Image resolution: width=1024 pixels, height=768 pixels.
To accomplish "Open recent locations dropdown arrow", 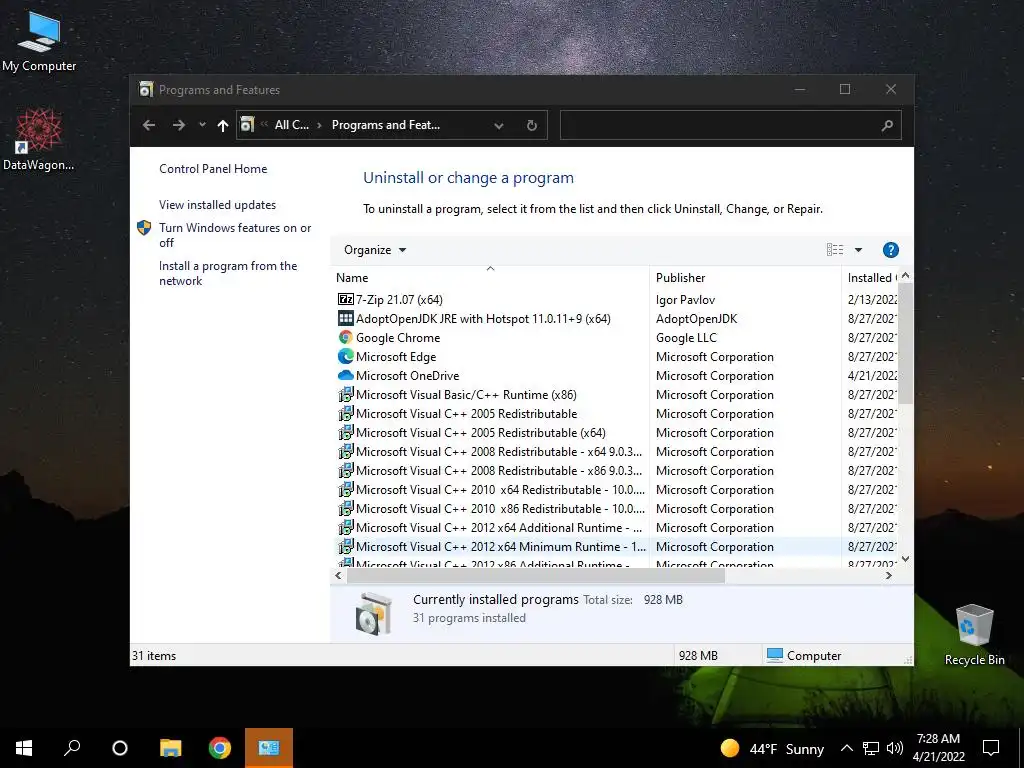I will tap(202, 125).
